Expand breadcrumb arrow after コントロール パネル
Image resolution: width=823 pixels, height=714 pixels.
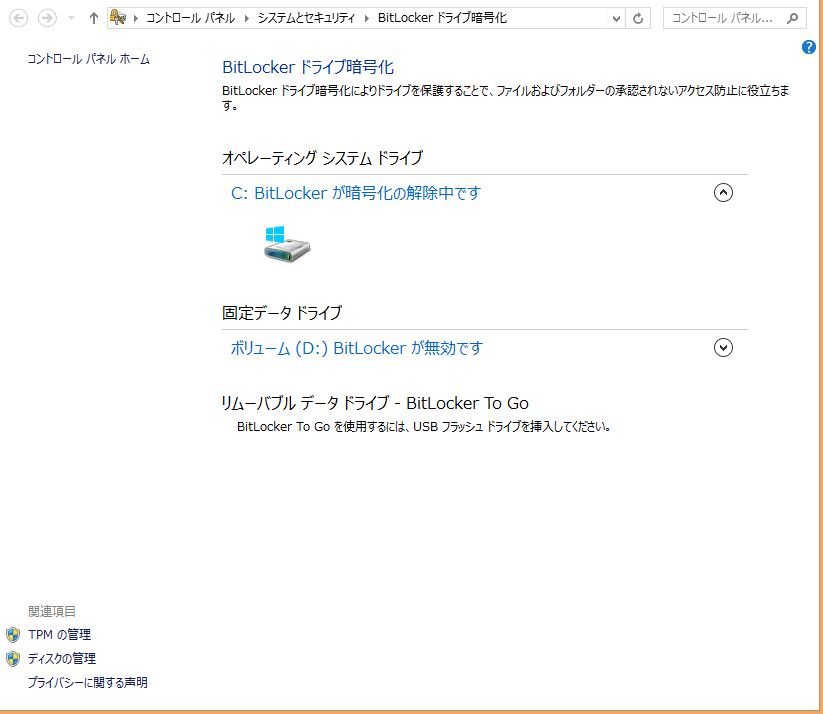pyautogui.click(x=246, y=18)
